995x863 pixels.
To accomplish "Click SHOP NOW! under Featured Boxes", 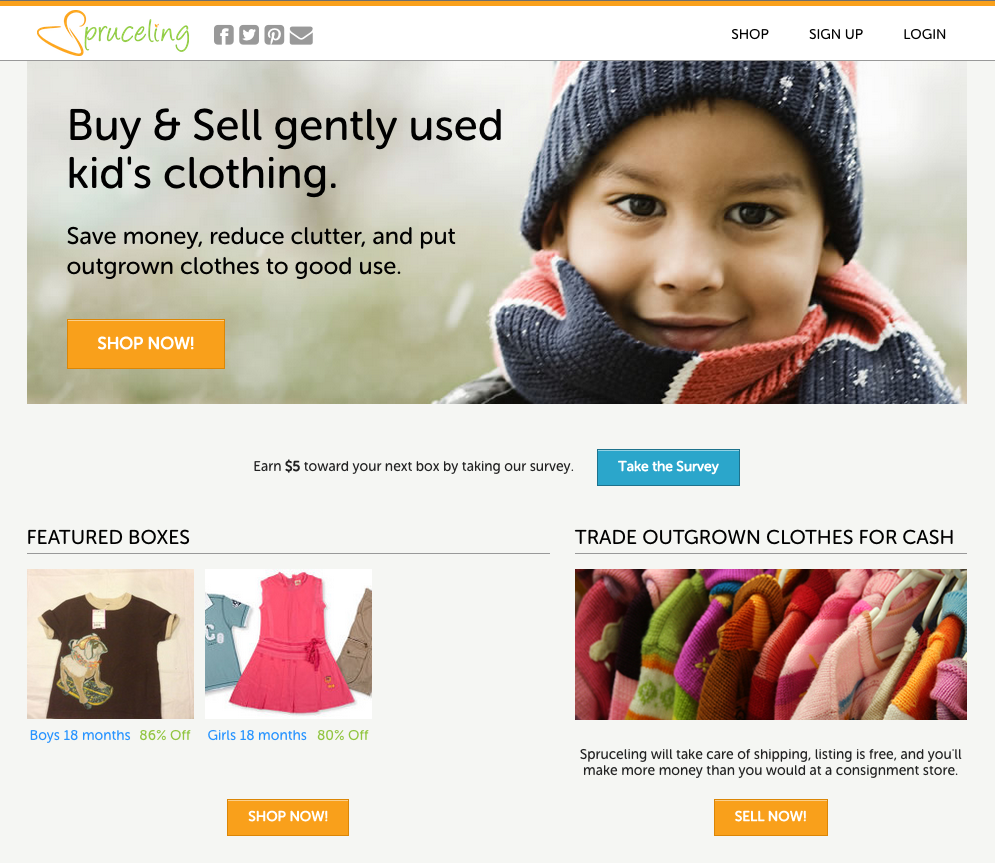I will (x=288, y=817).
